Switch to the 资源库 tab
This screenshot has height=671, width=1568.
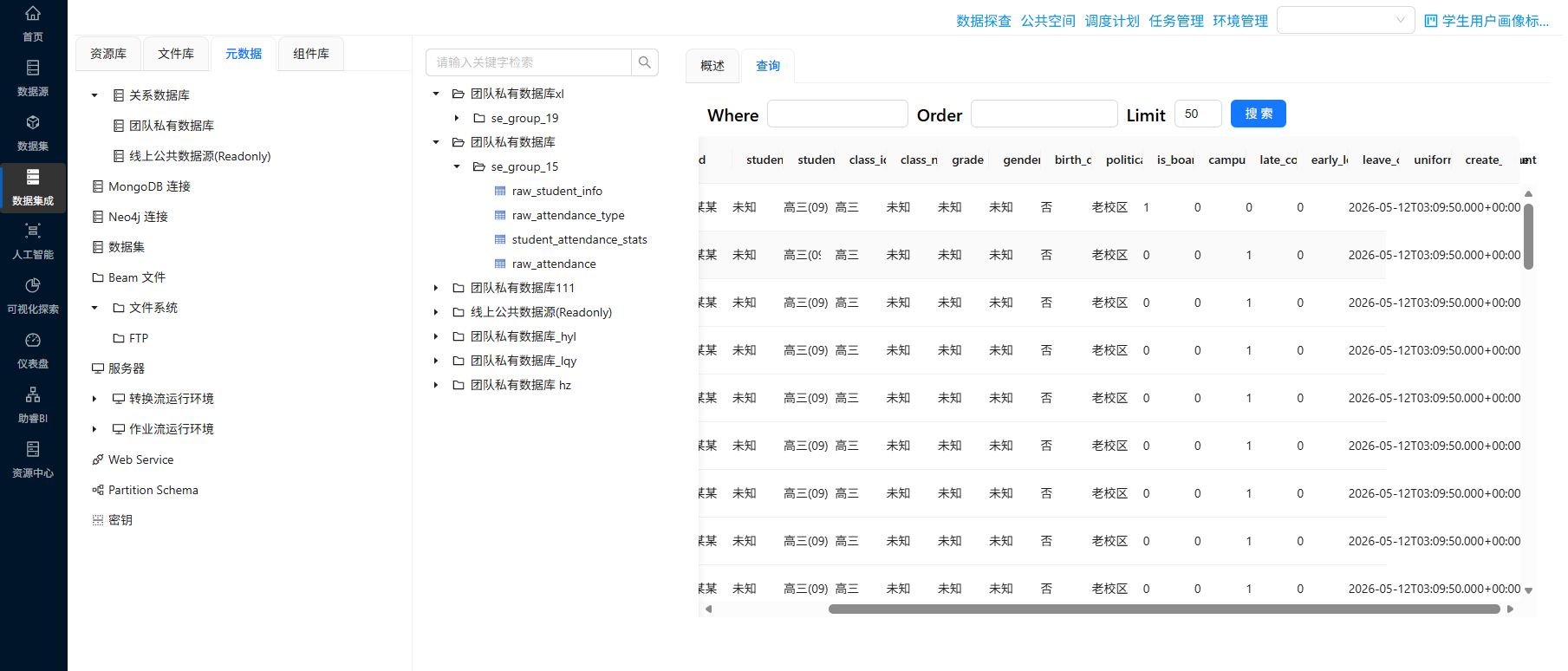point(108,54)
